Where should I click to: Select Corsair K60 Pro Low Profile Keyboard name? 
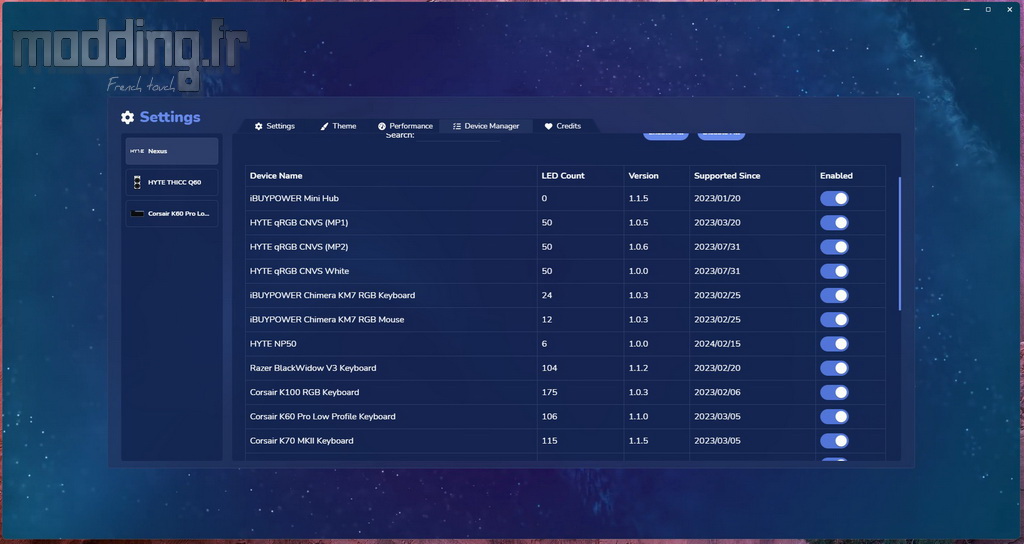(323, 416)
